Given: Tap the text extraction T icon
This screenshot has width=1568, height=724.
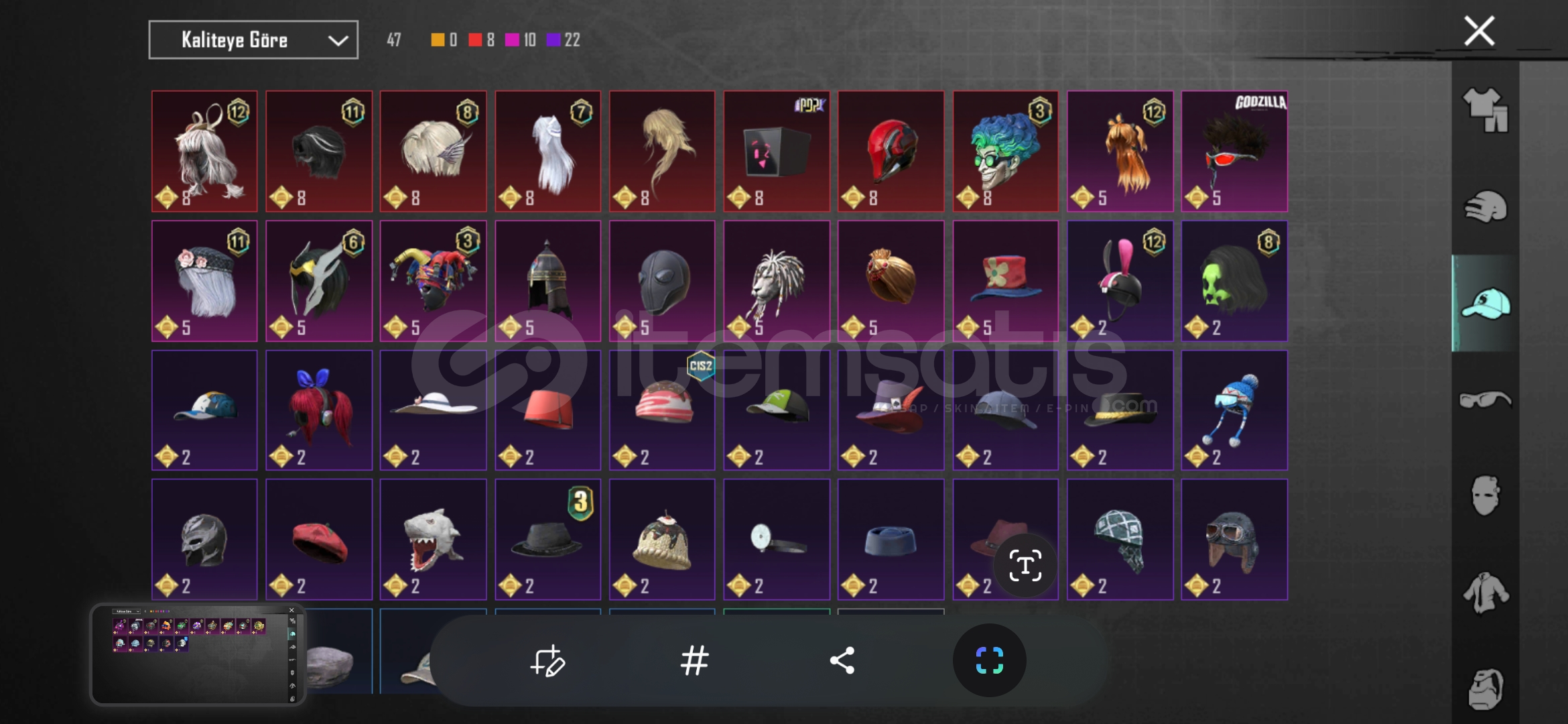Looking at the screenshot, I should (1025, 566).
